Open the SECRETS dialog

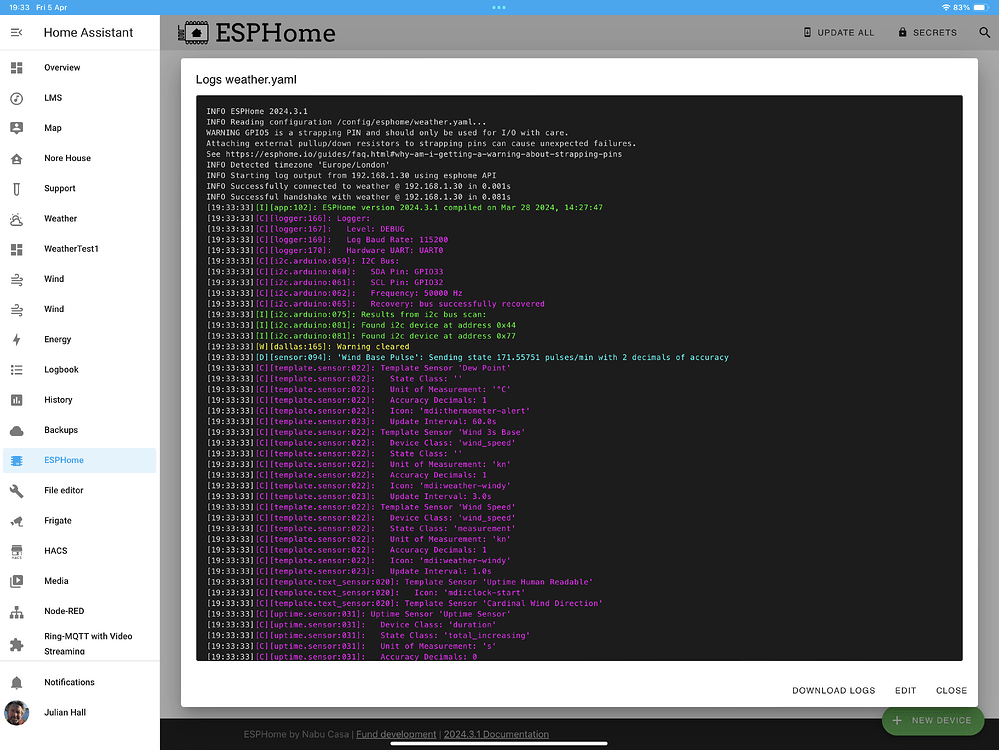pos(927,32)
